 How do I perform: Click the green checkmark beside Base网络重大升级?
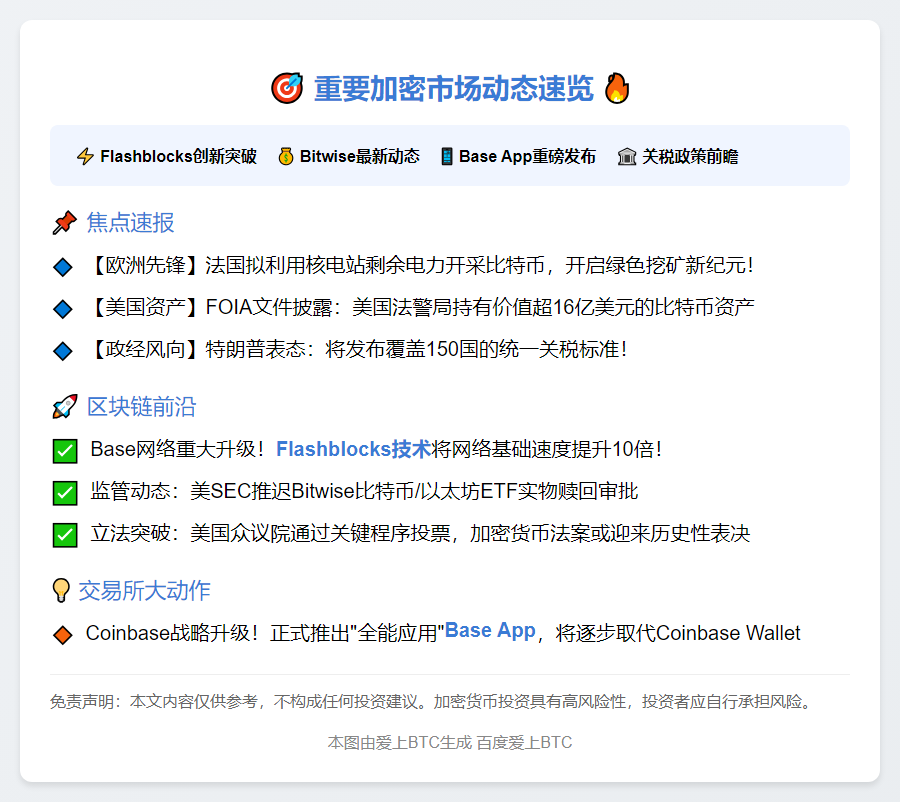pyautogui.click(x=64, y=451)
